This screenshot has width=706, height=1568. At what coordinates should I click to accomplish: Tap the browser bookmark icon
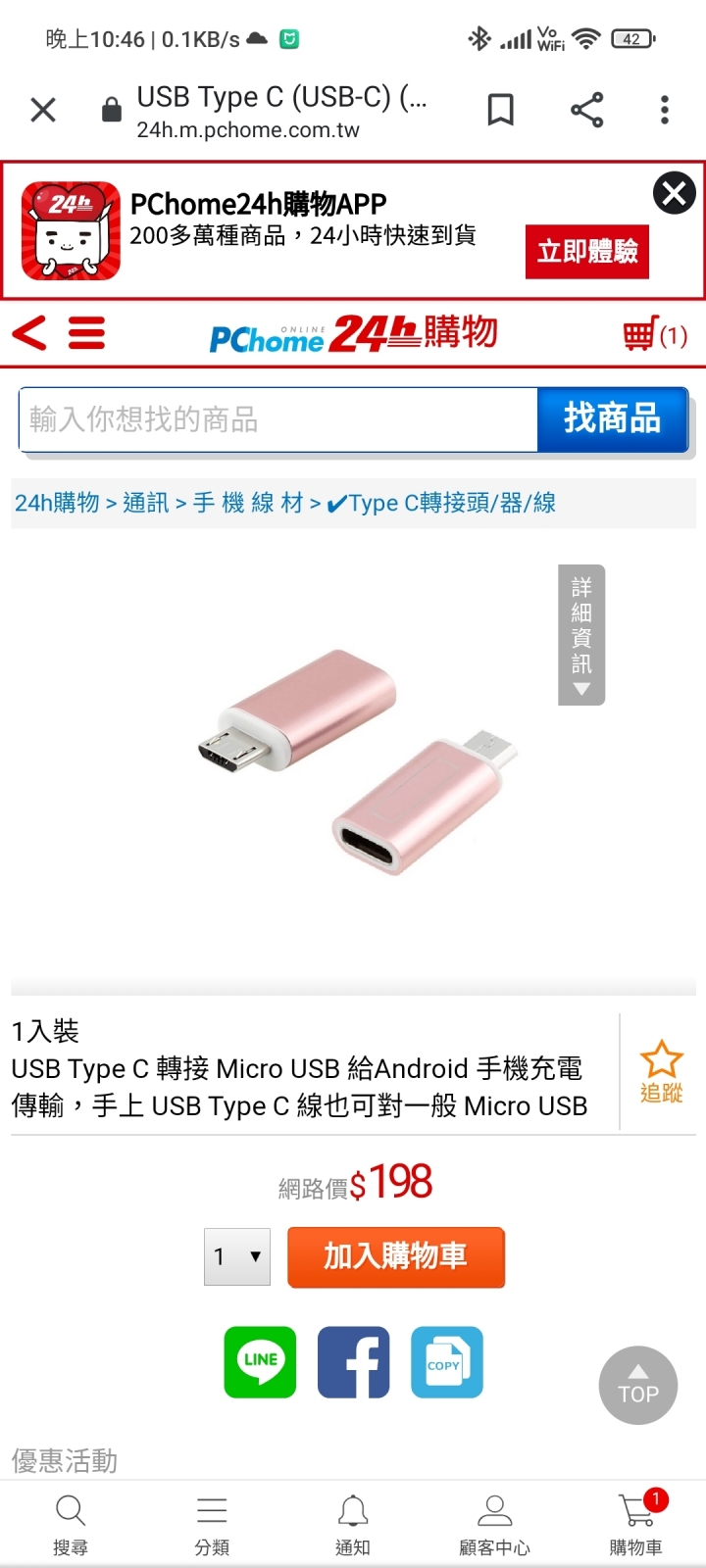[501, 110]
